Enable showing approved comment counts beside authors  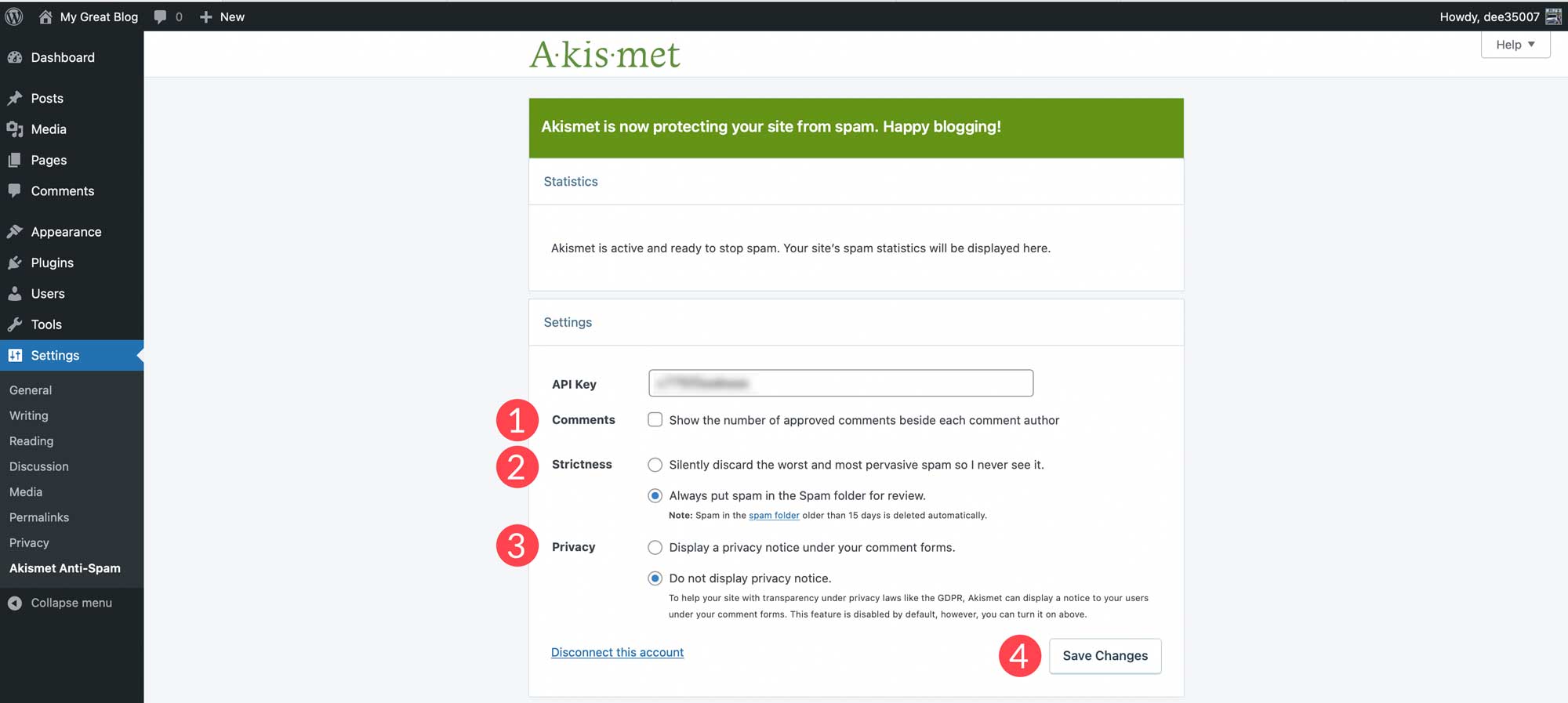coord(655,419)
